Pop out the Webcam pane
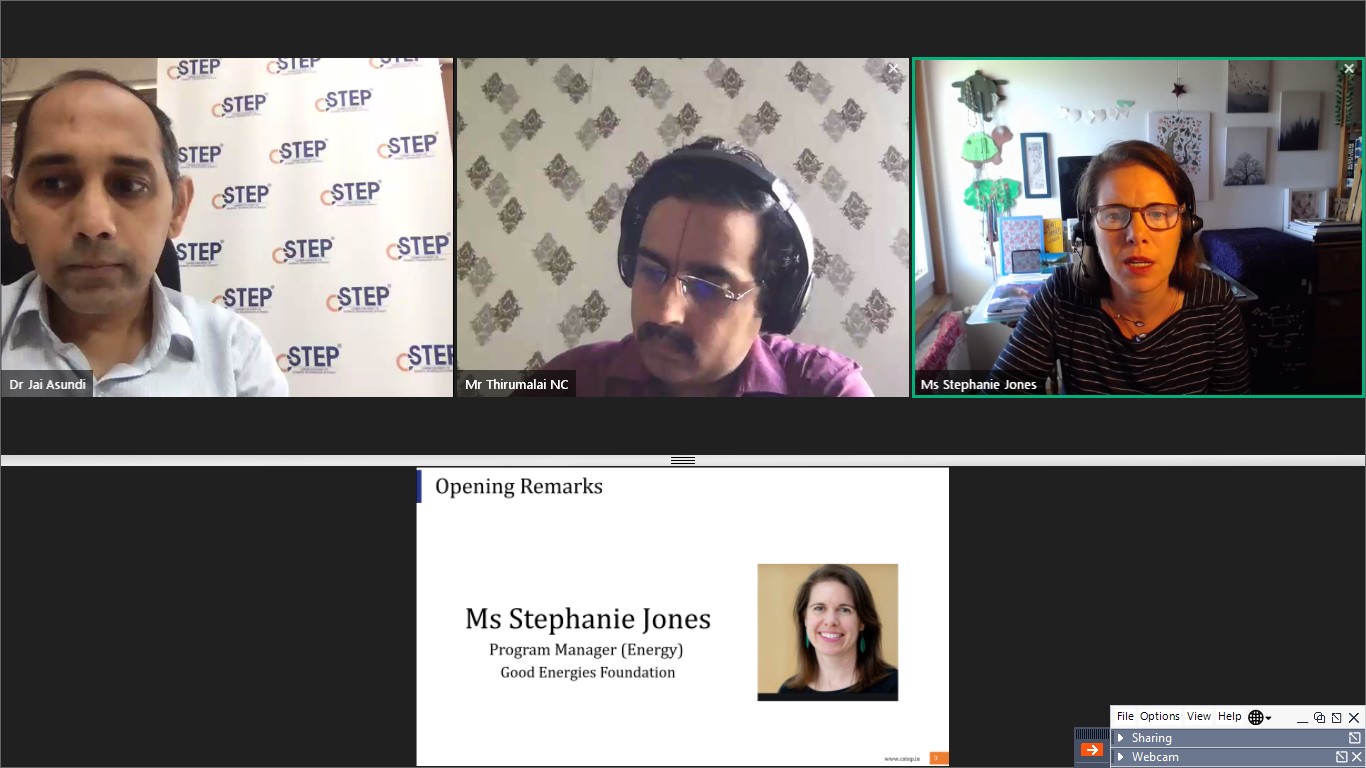 tap(1341, 757)
